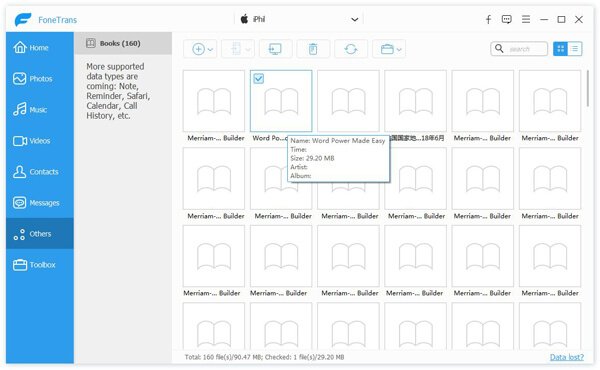Viewport: 600px width, 370px height.
Task: Open the Photos section in sidebar
Action: coord(40,78)
